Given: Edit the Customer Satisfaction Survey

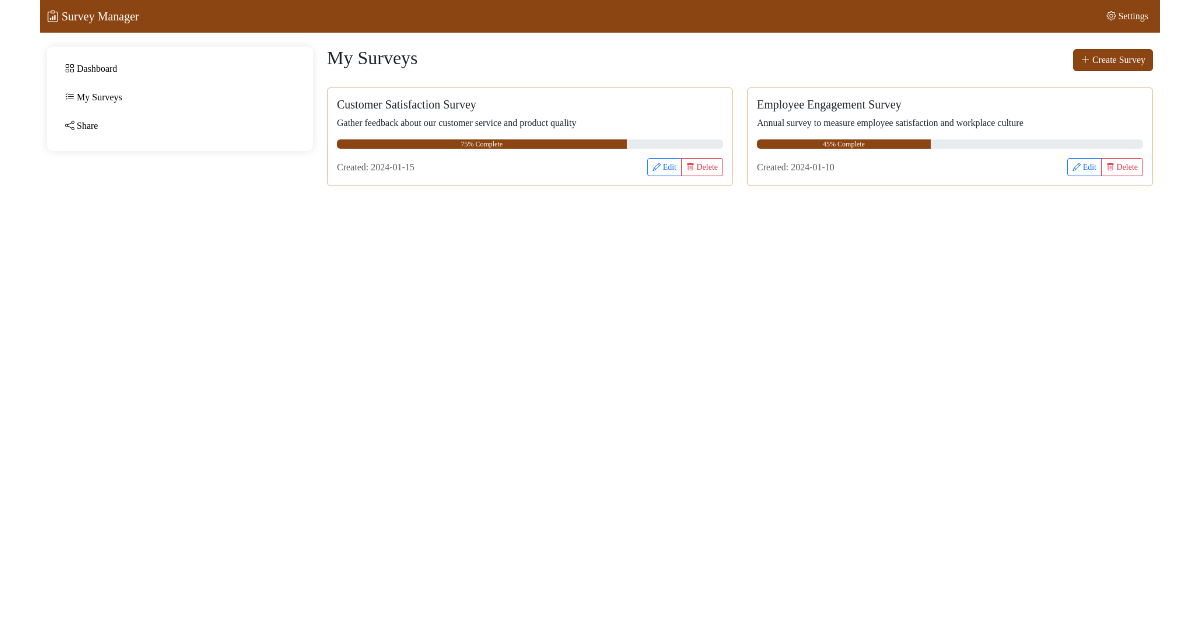Looking at the screenshot, I should coord(664,167).
